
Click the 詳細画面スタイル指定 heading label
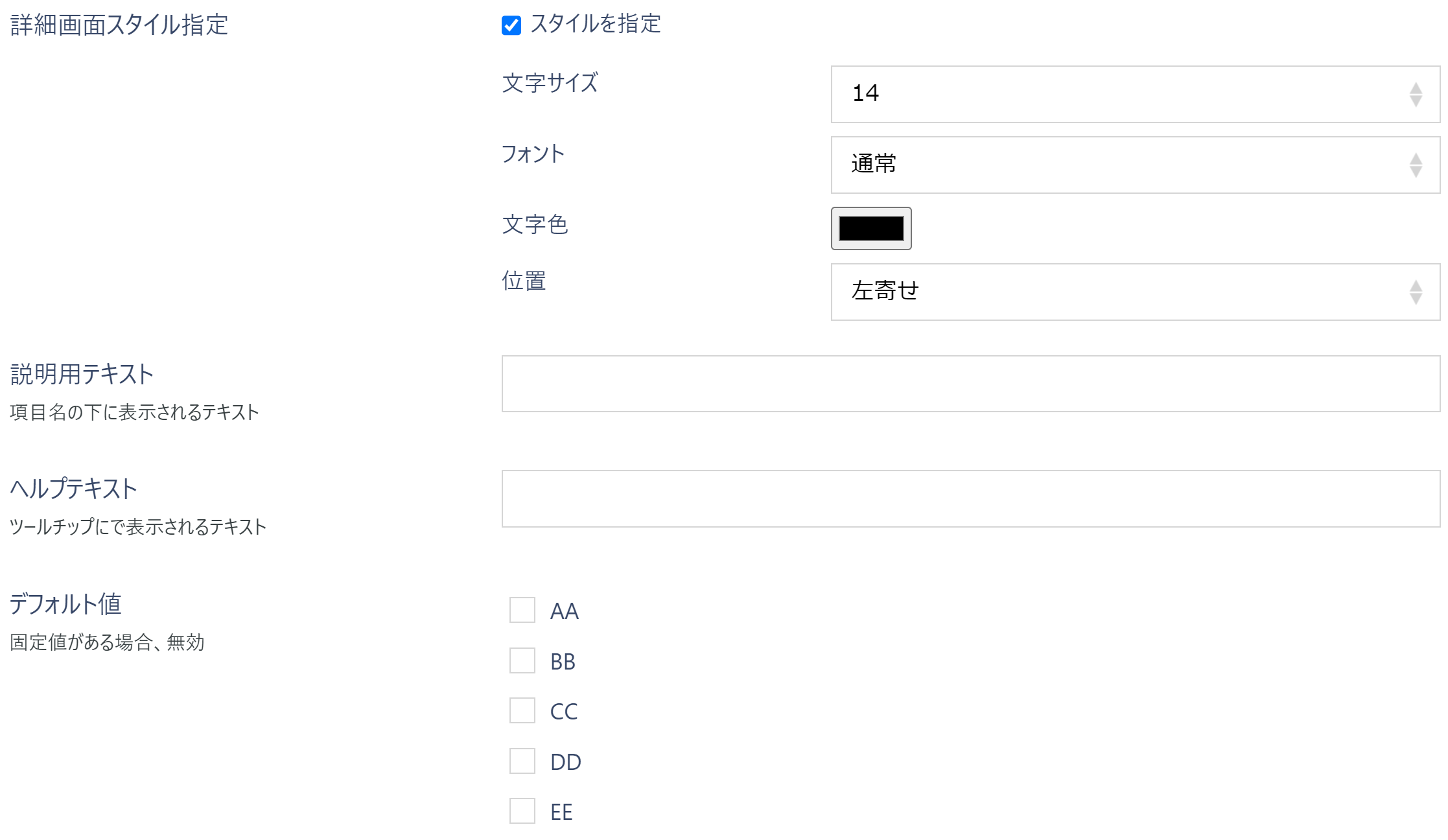[119, 25]
